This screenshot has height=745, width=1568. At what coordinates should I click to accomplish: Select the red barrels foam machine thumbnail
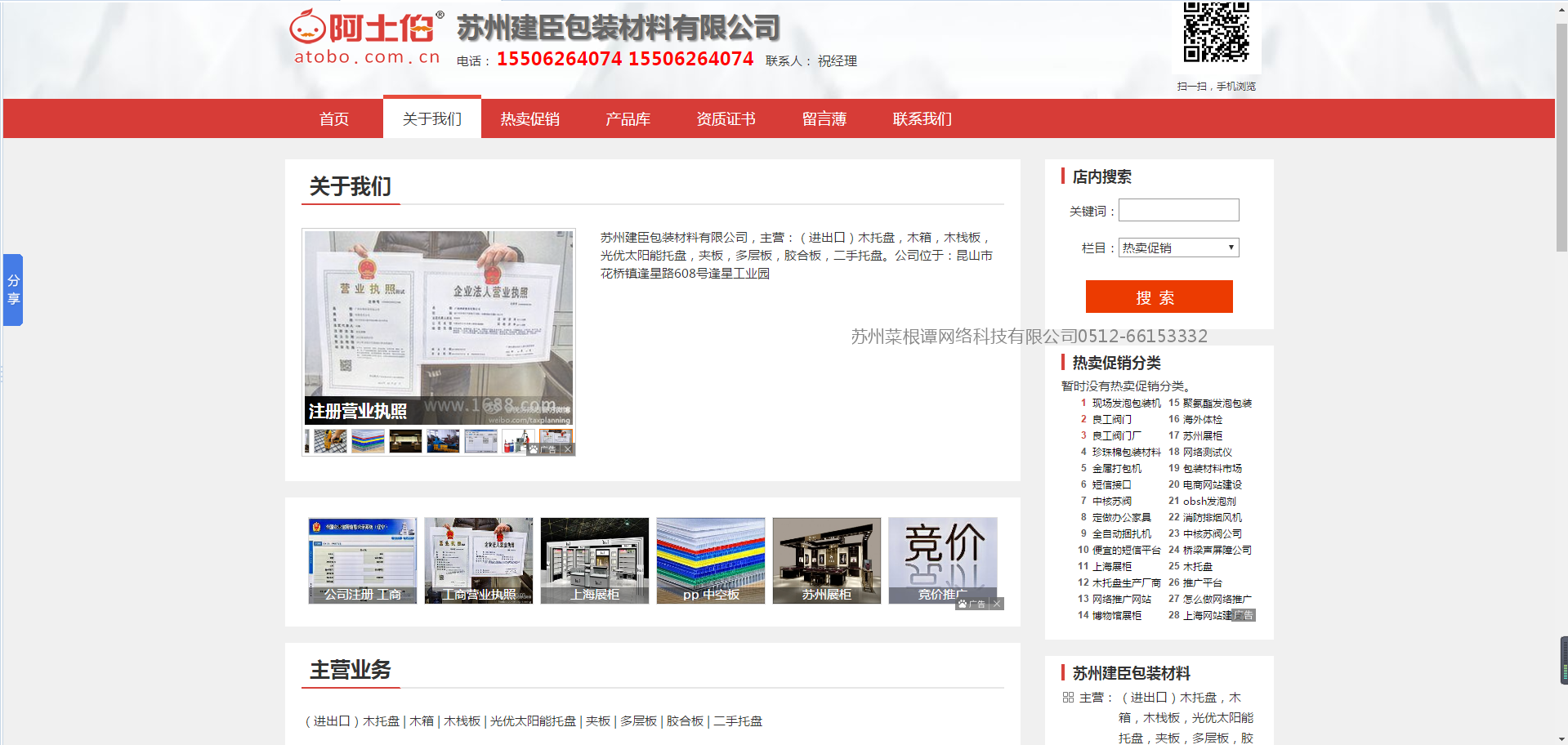click(518, 441)
